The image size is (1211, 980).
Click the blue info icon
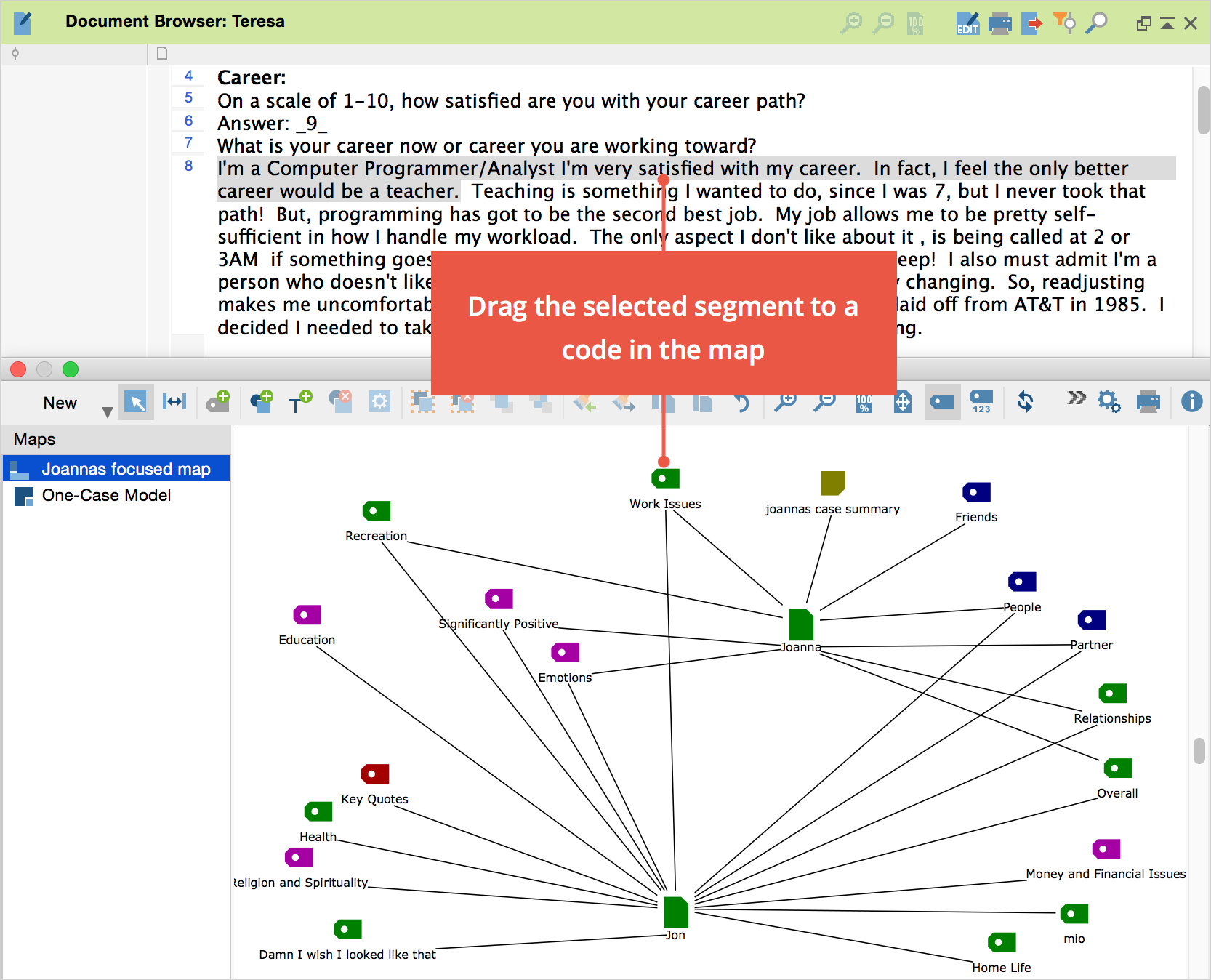coord(1191,402)
